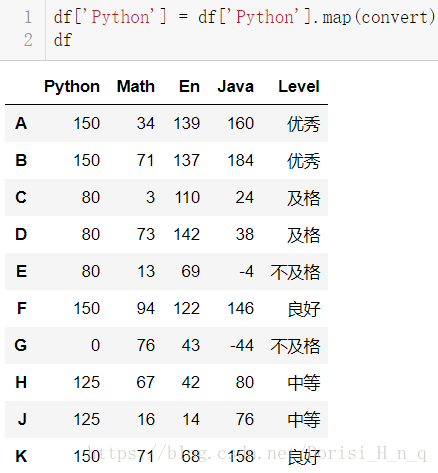438x473 pixels.
Task: Click the Python column header
Action: coord(72,87)
